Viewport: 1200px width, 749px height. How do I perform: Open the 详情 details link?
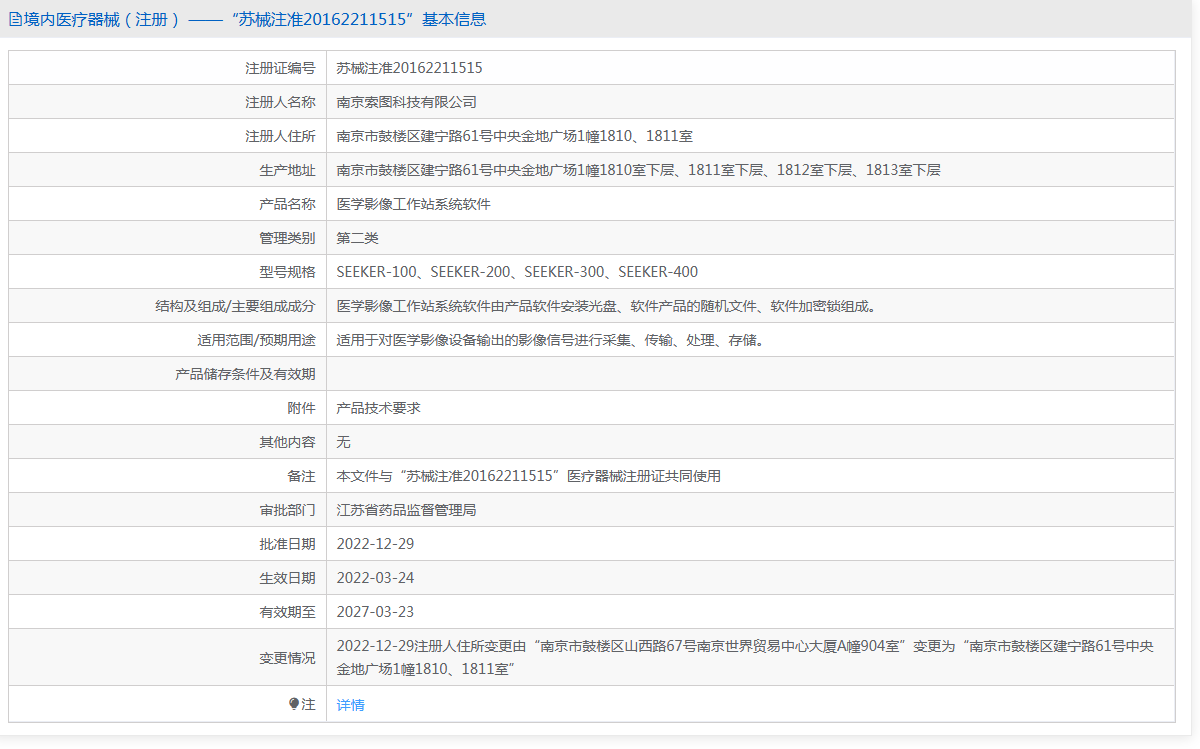[x=351, y=705]
